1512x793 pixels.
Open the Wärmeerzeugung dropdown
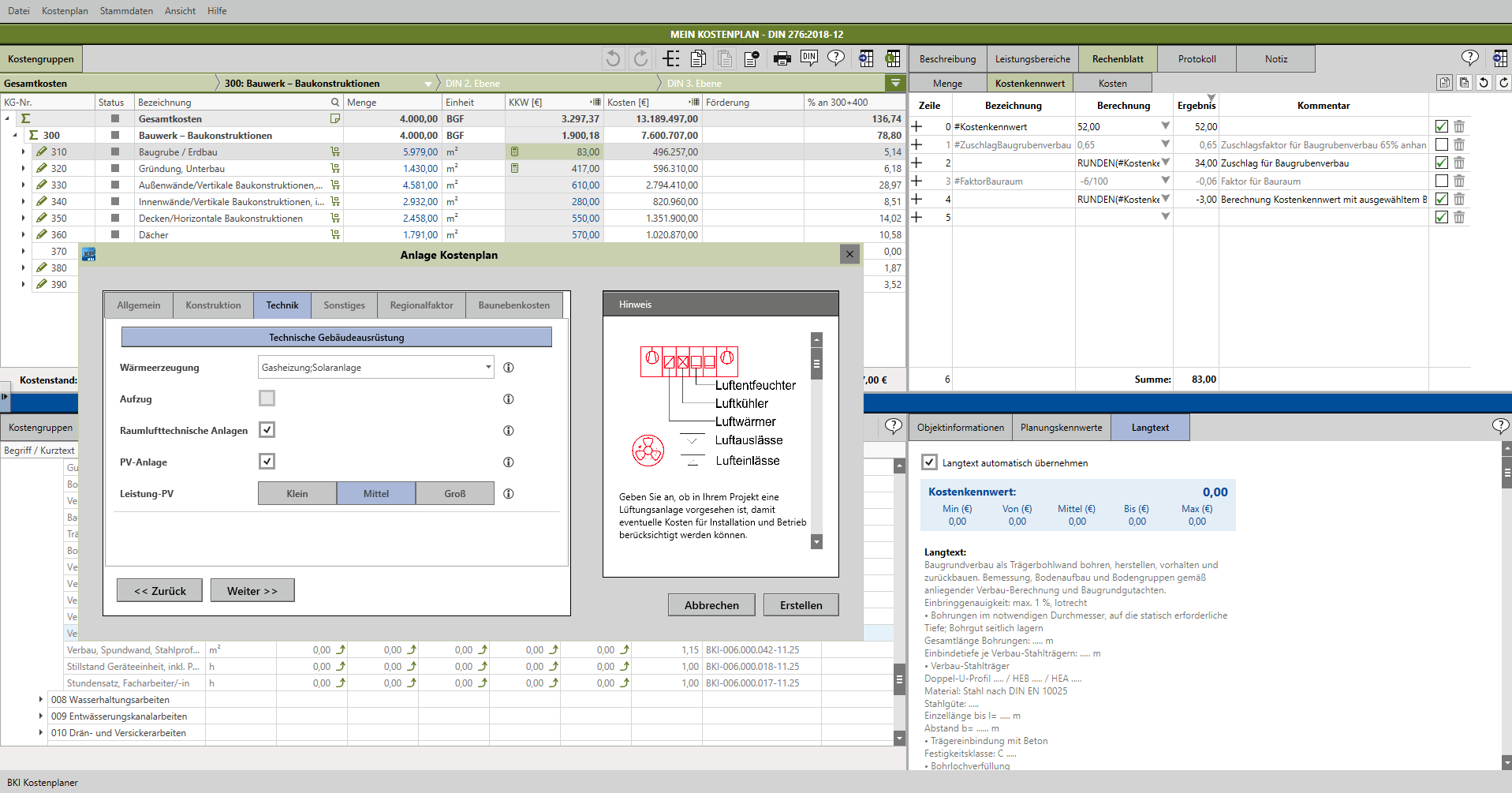click(x=488, y=368)
